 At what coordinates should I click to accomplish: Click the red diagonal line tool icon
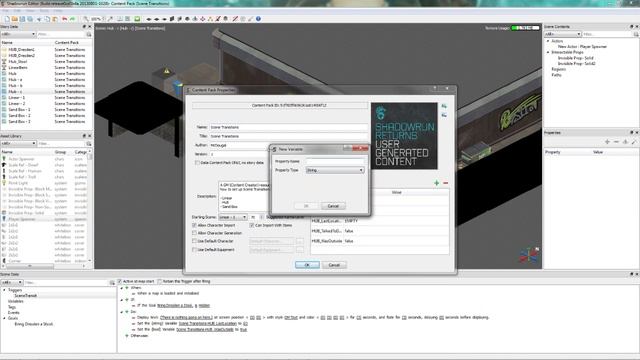click(235, 19)
